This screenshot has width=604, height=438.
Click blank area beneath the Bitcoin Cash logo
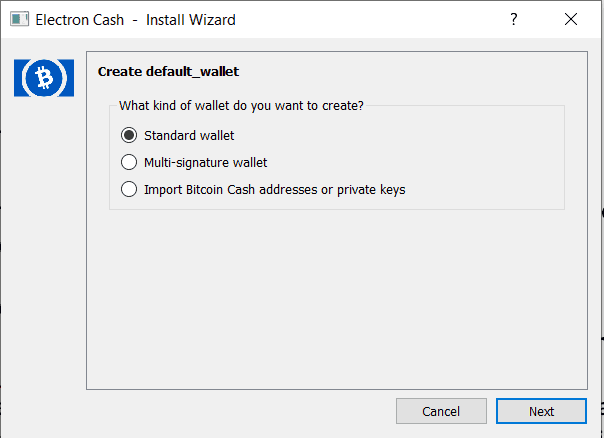click(44, 250)
